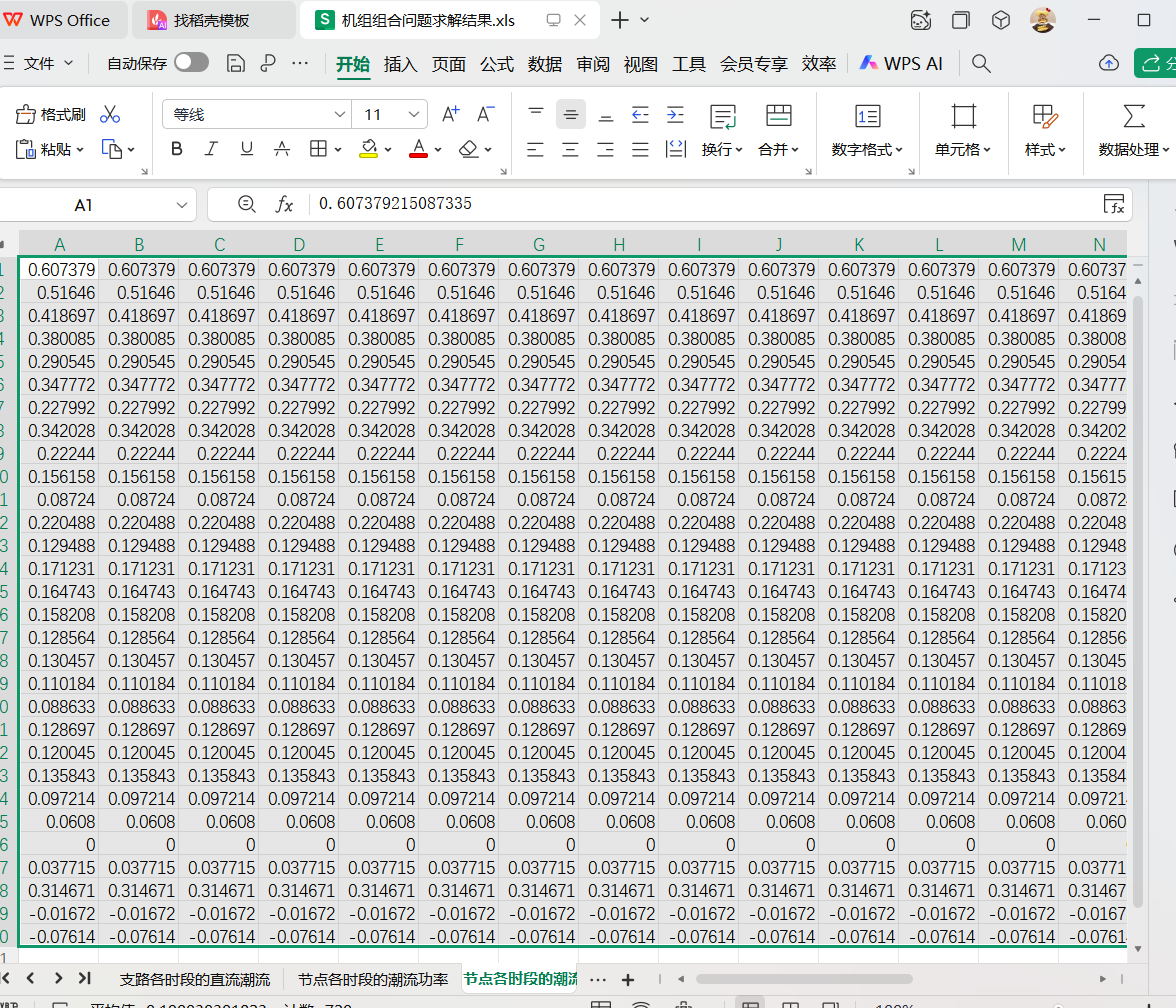Open the Name Box dropdown arrow
This screenshot has height=1008, width=1176.
pyautogui.click(x=182, y=204)
